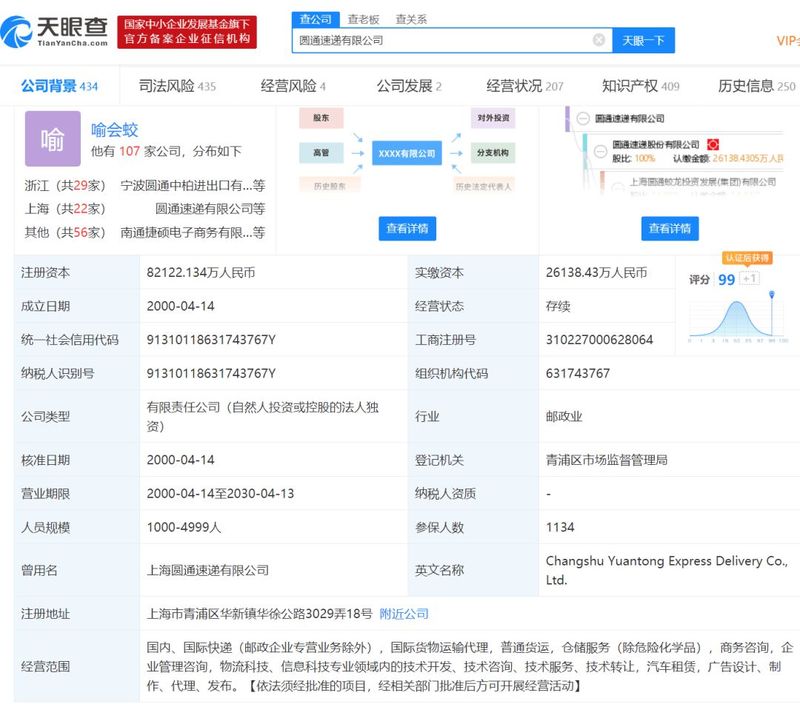Click the 对外投资 box in the diagram
The height and width of the screenshot is (704, 800).
tap(493, 118)
